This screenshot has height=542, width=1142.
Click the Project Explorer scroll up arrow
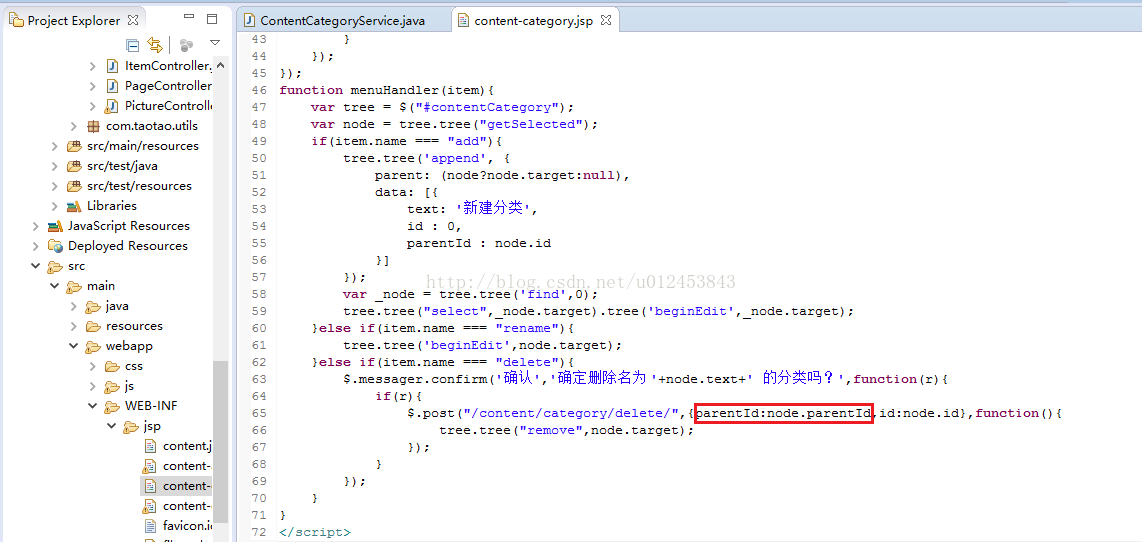tap(221, 65)
